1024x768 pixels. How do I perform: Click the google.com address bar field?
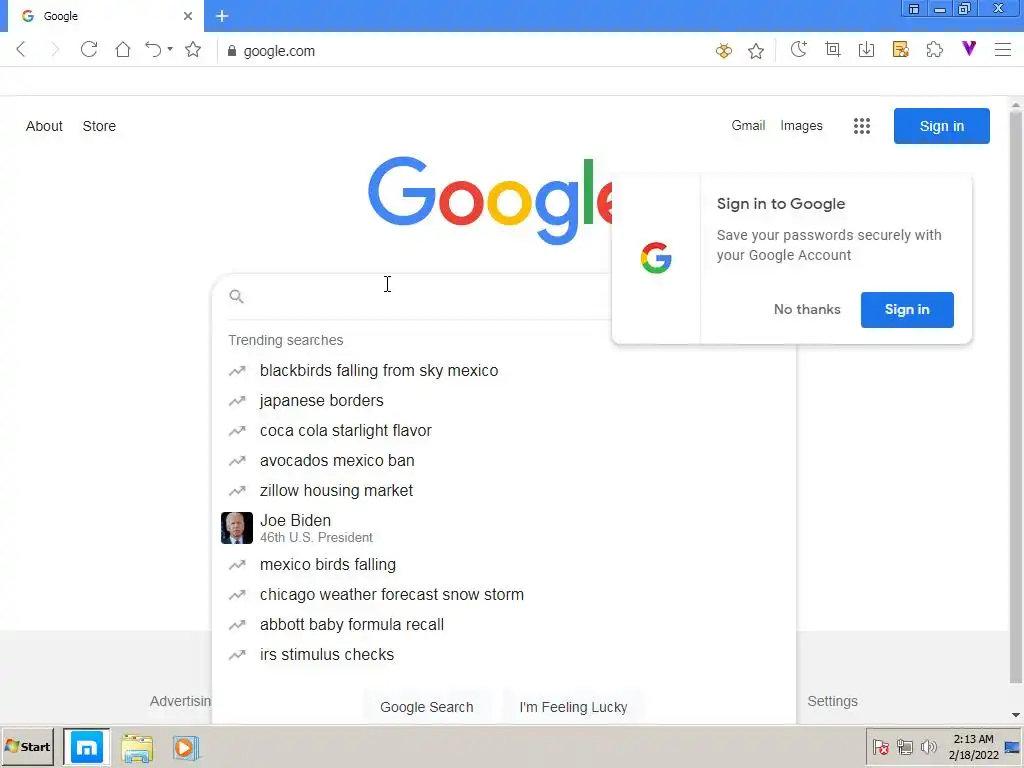[x=464, y=51]
